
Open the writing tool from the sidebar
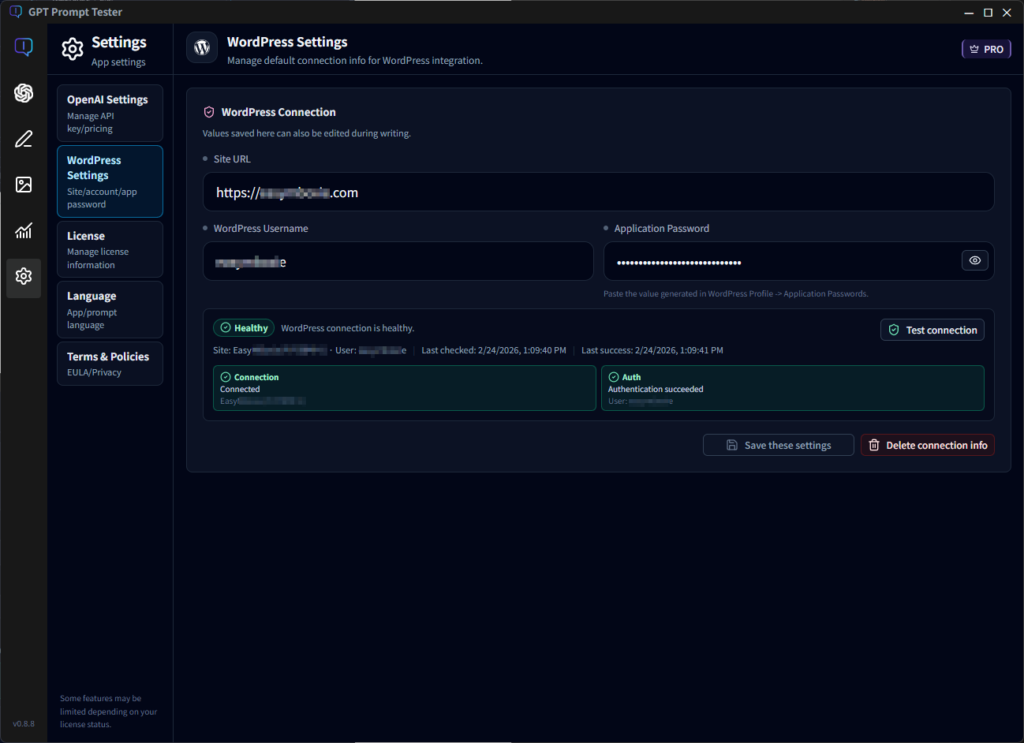point(23,138)
